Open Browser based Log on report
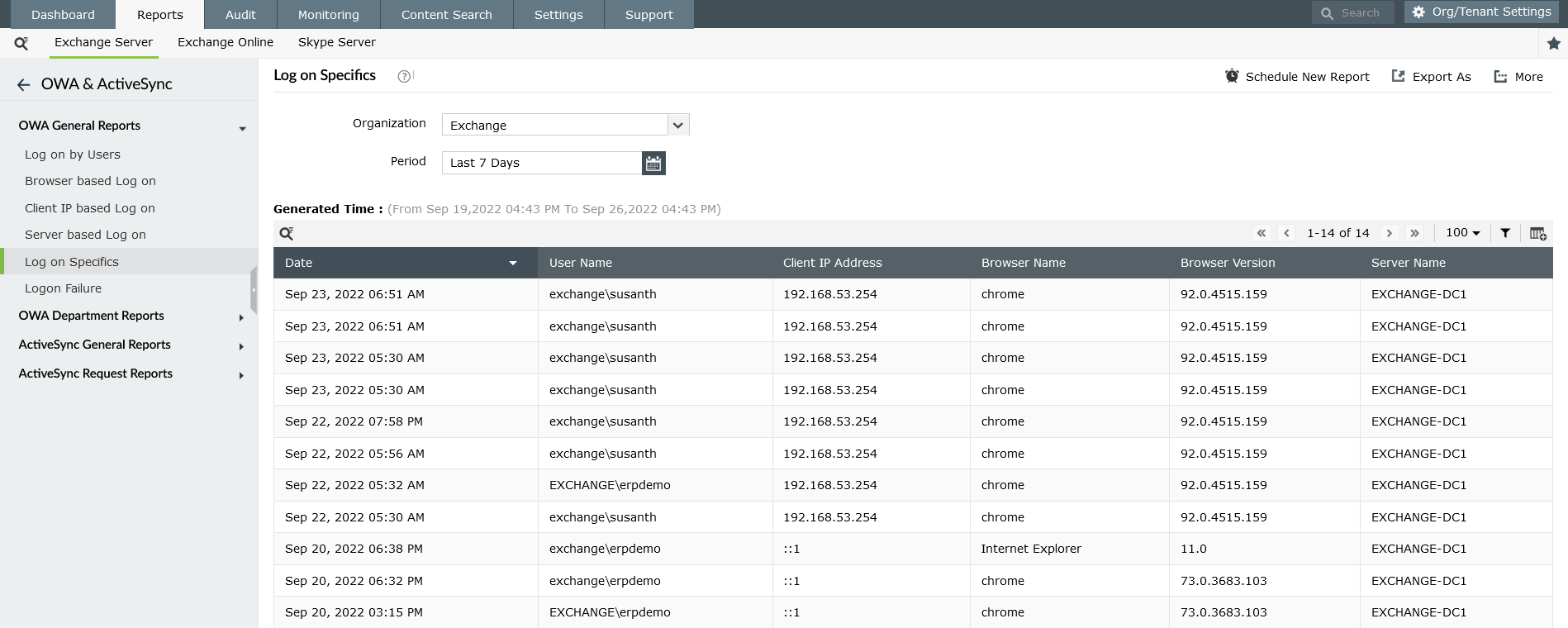 (x=90, y=181)
